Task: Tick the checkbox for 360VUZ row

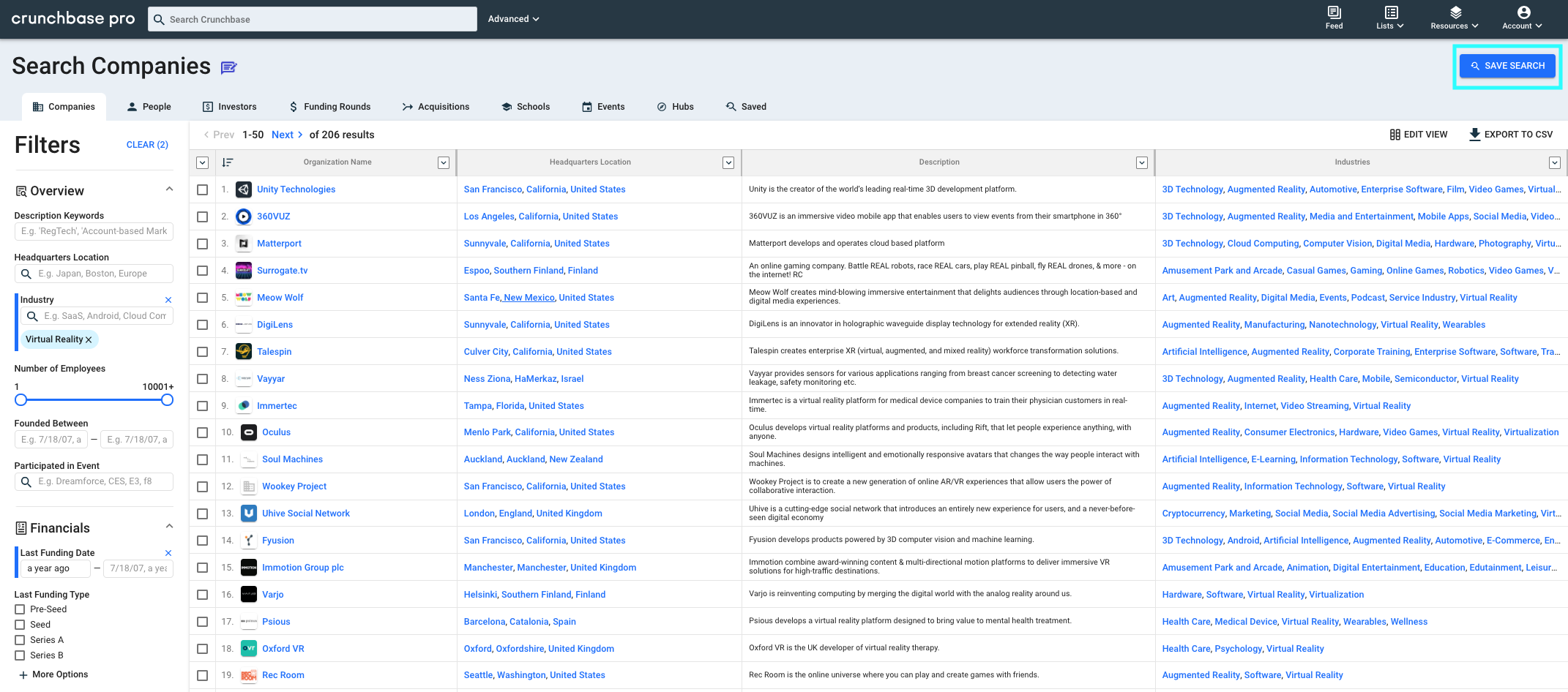Action: click(x=203, y=217)
